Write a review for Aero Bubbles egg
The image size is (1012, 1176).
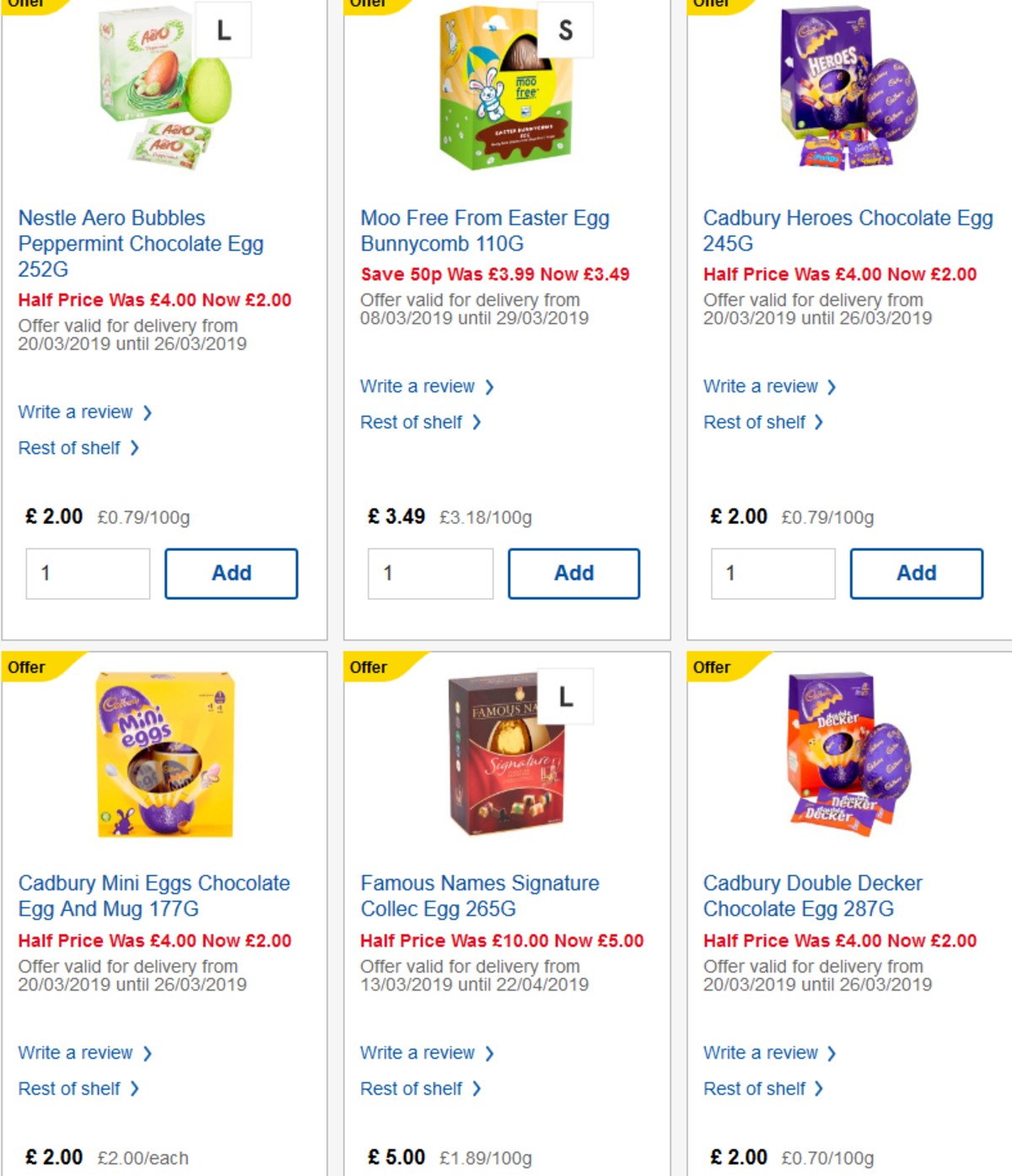[x=78, y=412]
